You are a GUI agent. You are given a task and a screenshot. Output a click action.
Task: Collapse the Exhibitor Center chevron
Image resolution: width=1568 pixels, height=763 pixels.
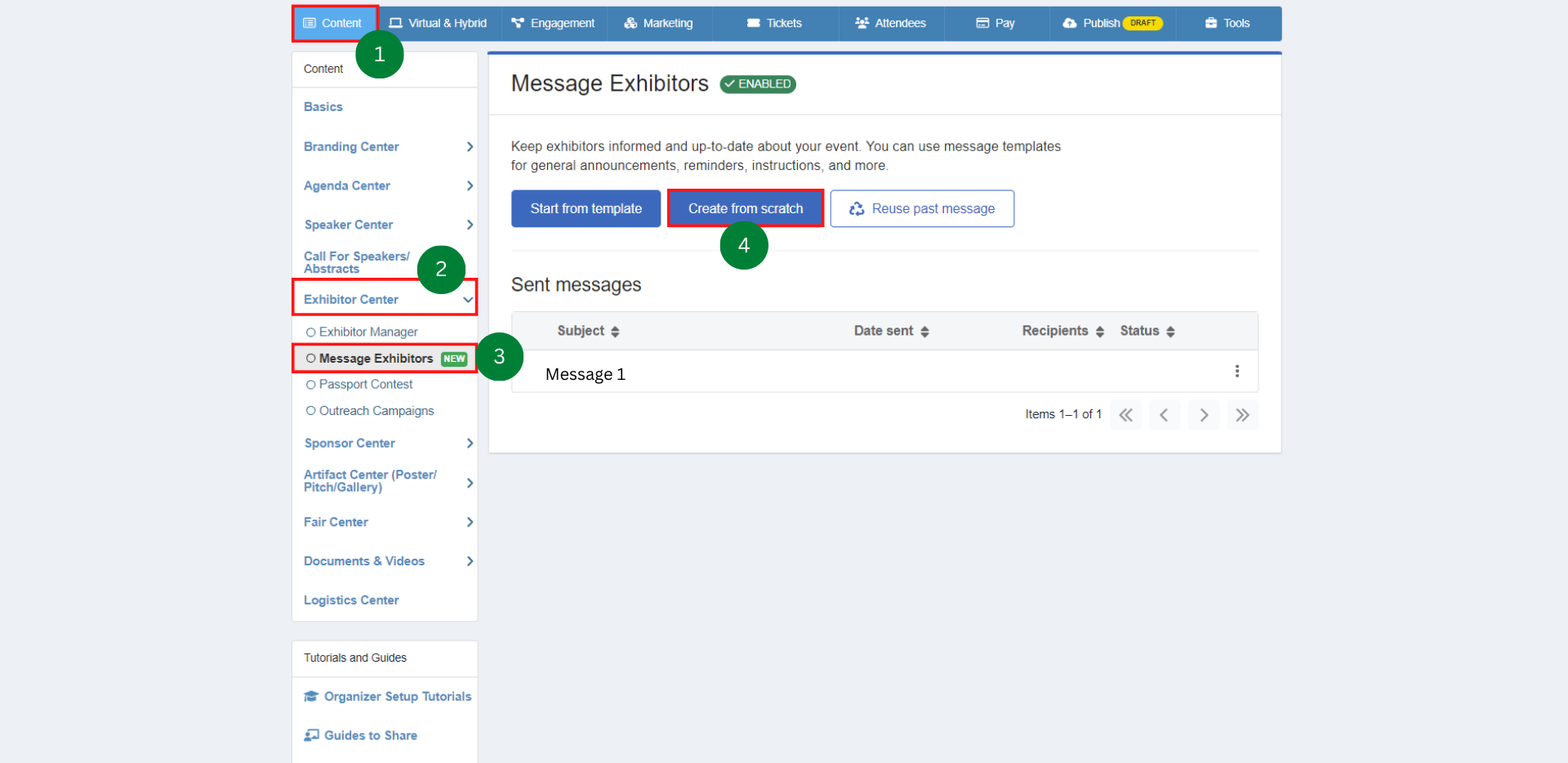click(x=468, y=300)
